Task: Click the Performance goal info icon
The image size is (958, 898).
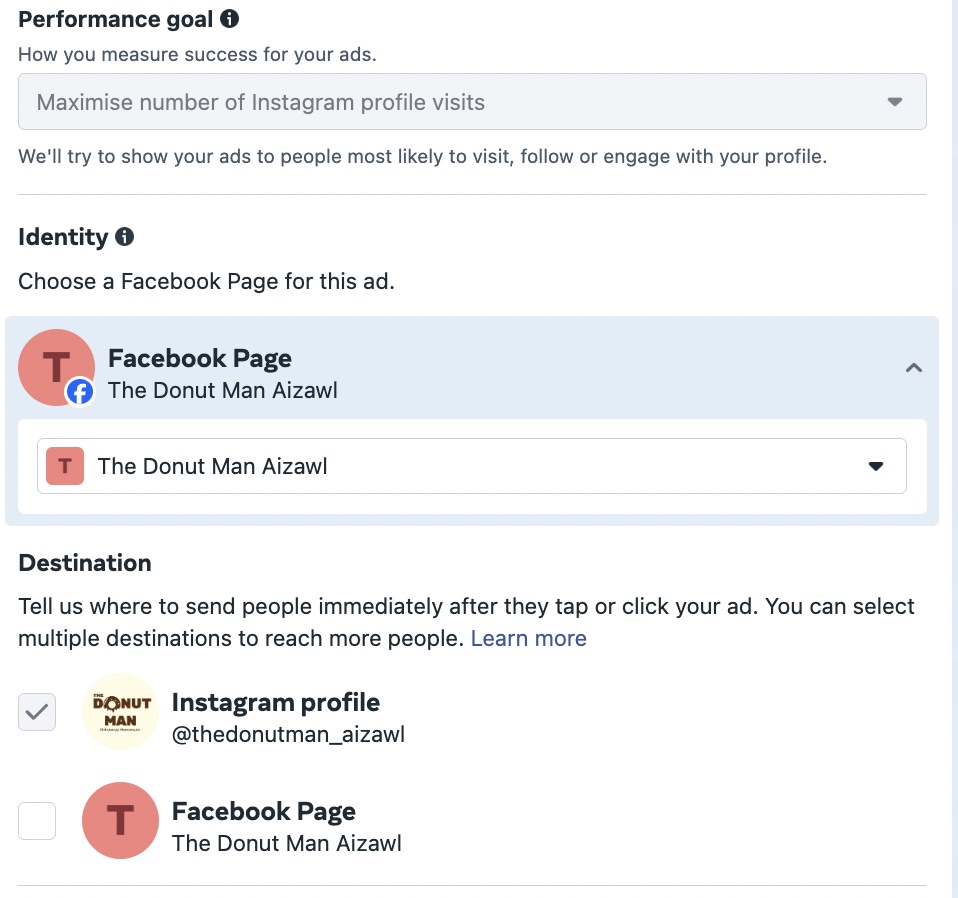Action: tap(230, 19)
